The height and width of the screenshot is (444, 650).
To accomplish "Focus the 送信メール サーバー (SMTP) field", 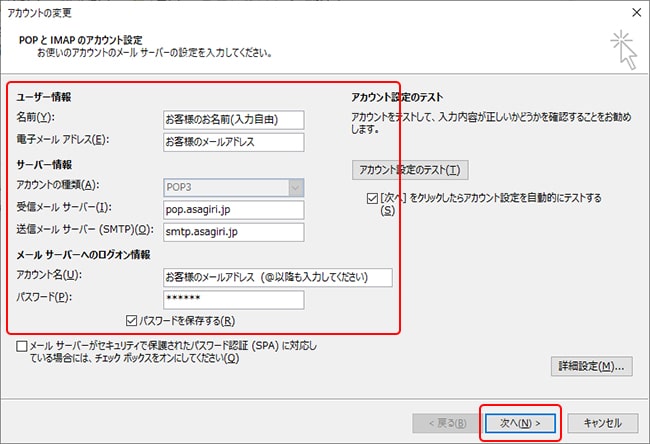I will click(x=233, y=233).
